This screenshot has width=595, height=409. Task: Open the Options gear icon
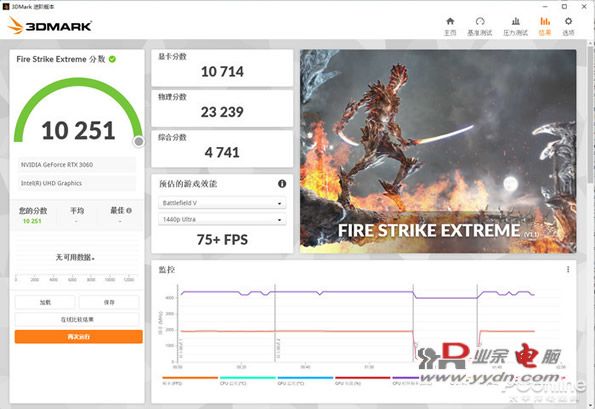(x=568, y=22)
